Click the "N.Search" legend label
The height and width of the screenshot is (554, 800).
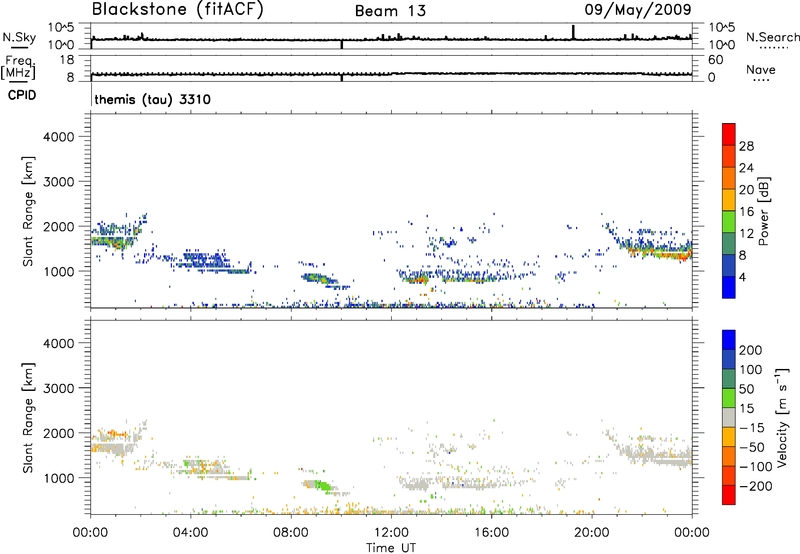[x=772, y=37]
